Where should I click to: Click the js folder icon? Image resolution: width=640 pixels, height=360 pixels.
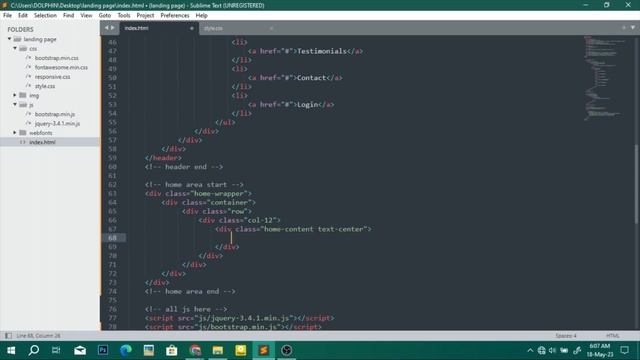[x=23, y=104]
